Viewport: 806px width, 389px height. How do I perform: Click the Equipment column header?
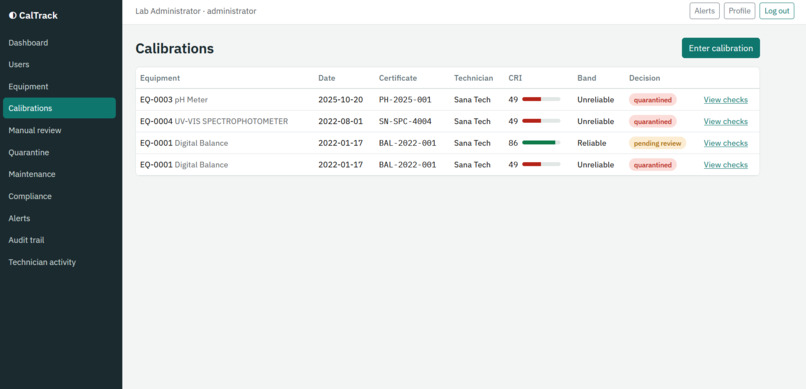tap(160, 78)
